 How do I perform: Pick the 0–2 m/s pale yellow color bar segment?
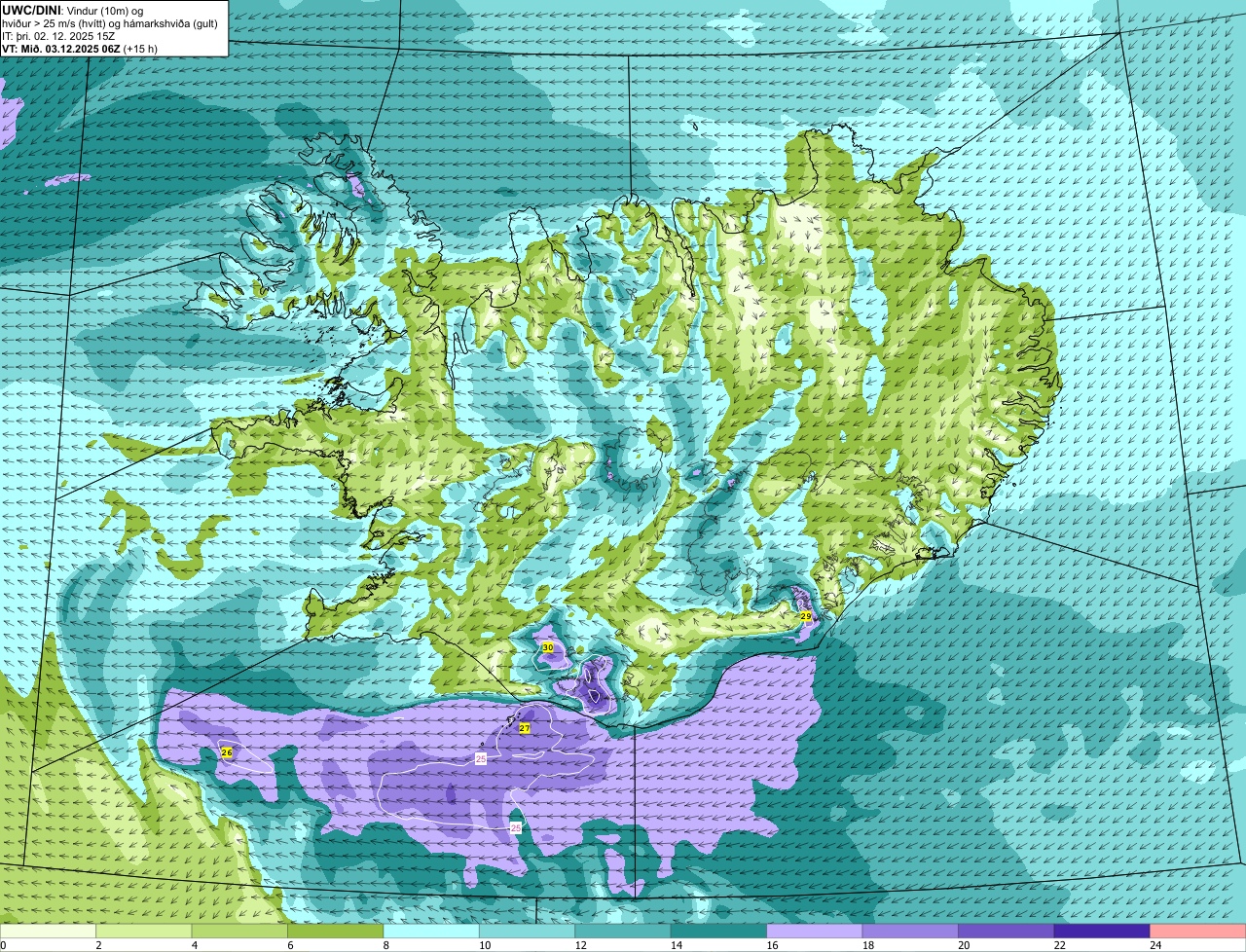point(48,932)
